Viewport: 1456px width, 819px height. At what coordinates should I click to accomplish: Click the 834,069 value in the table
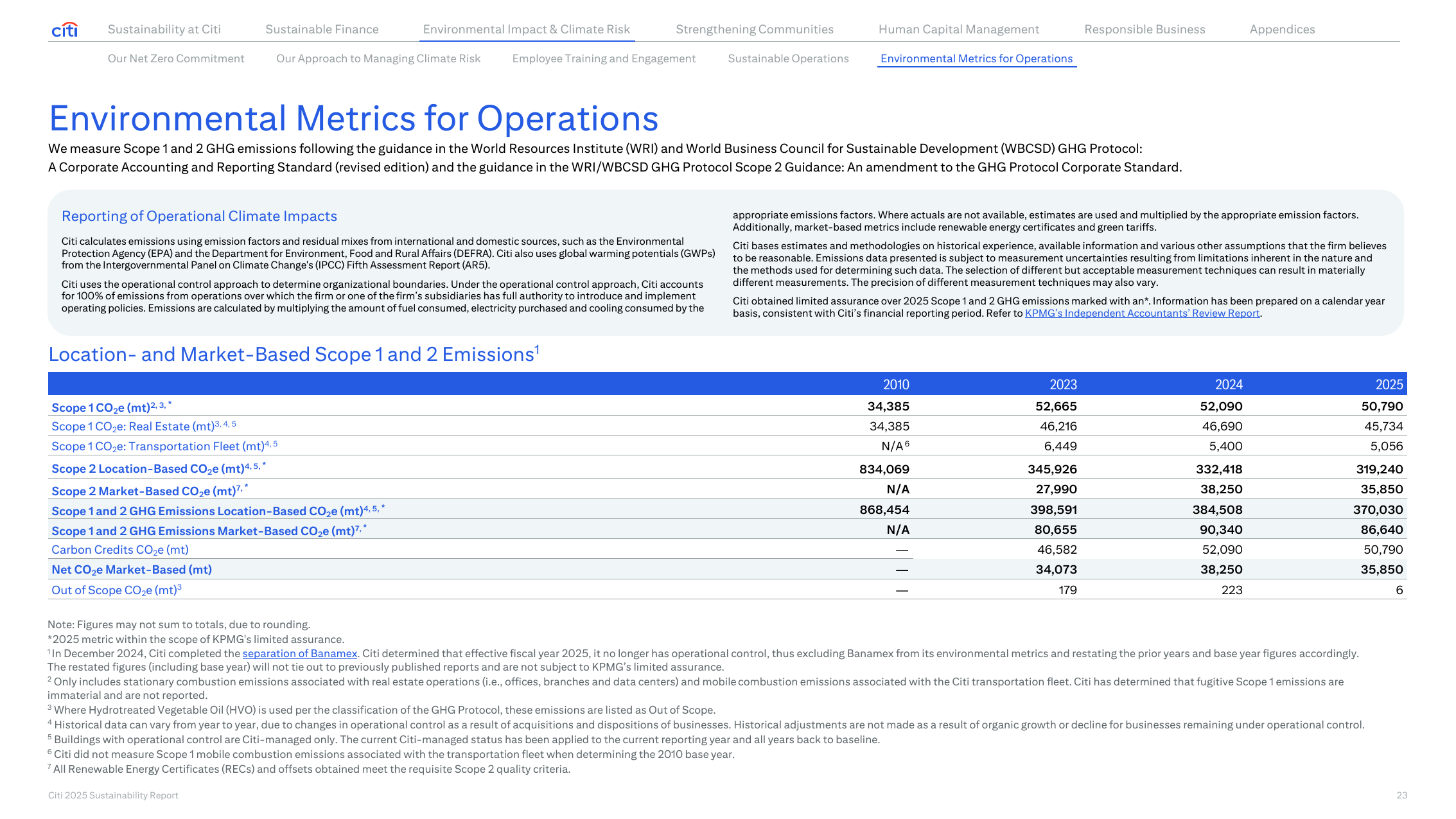pyautogui.click(x=884, y=470)
